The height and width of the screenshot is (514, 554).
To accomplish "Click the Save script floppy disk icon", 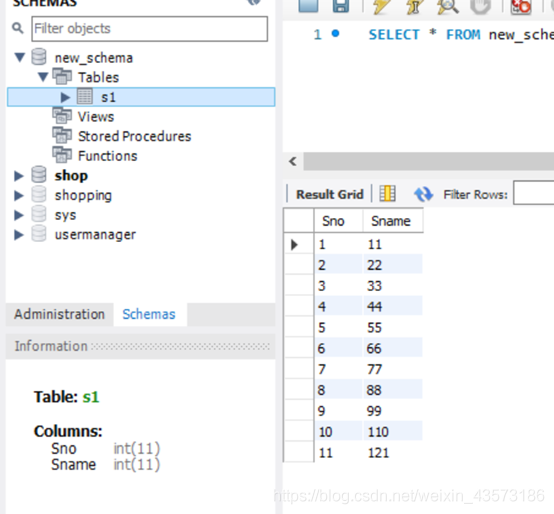I will [x=341, y=6].
